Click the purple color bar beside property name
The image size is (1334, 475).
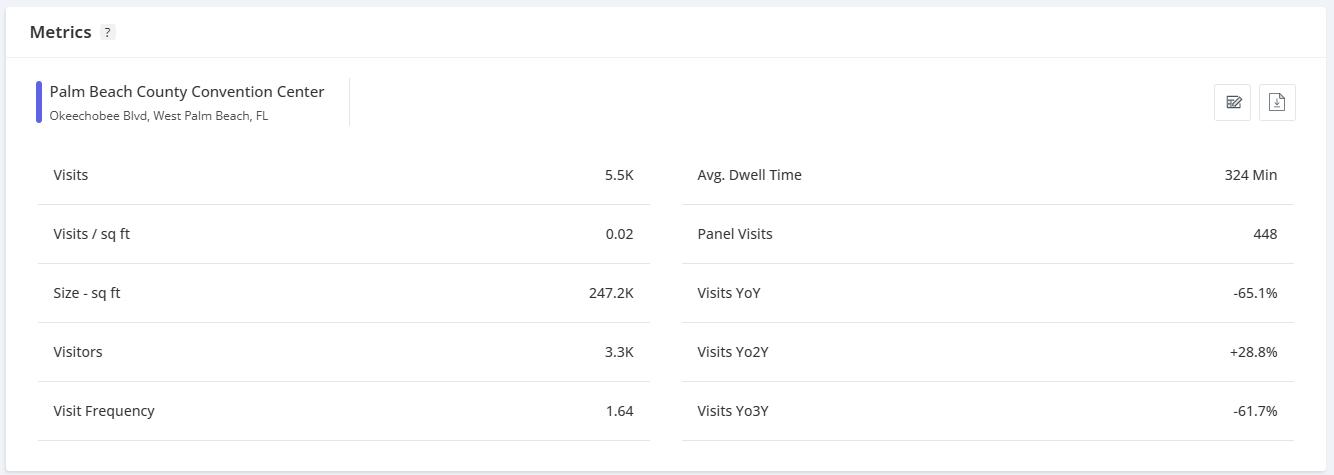pos(39,102)
